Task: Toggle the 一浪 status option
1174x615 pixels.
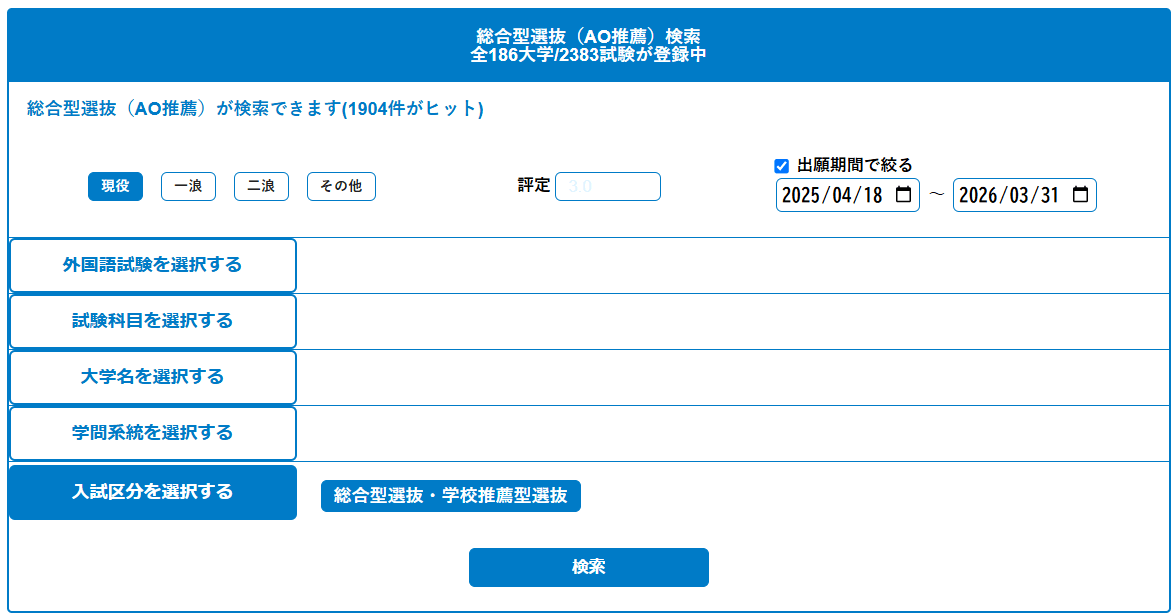Action: tap(188, 187)
